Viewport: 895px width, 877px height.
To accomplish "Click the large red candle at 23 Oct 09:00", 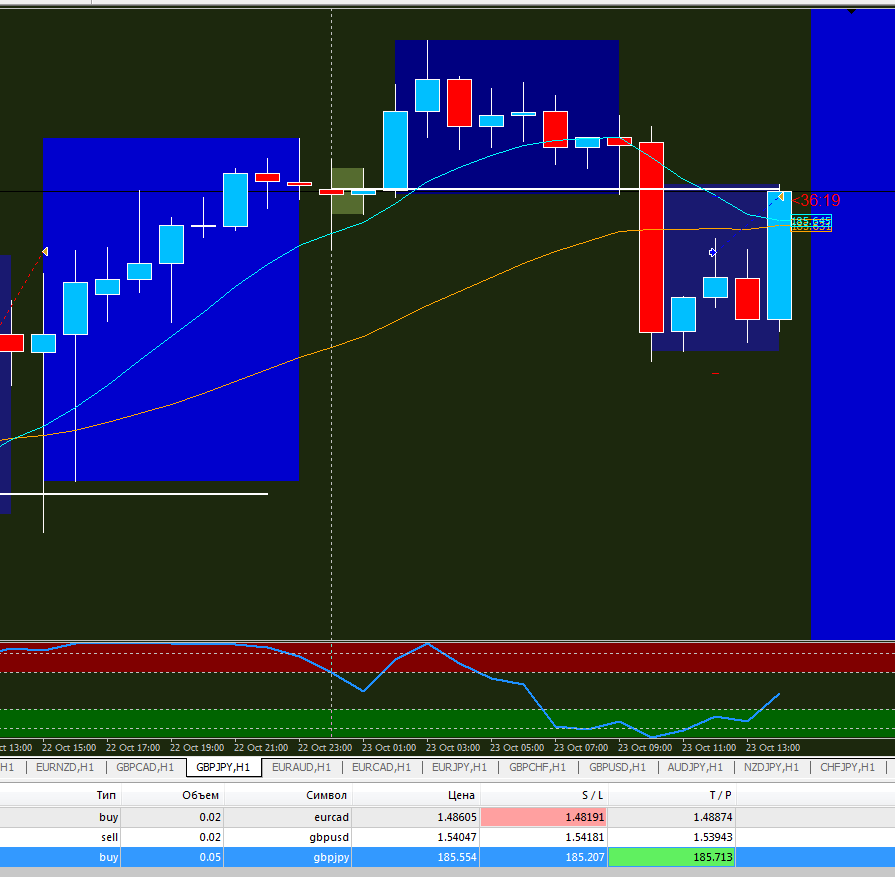I will pos(651,237).
